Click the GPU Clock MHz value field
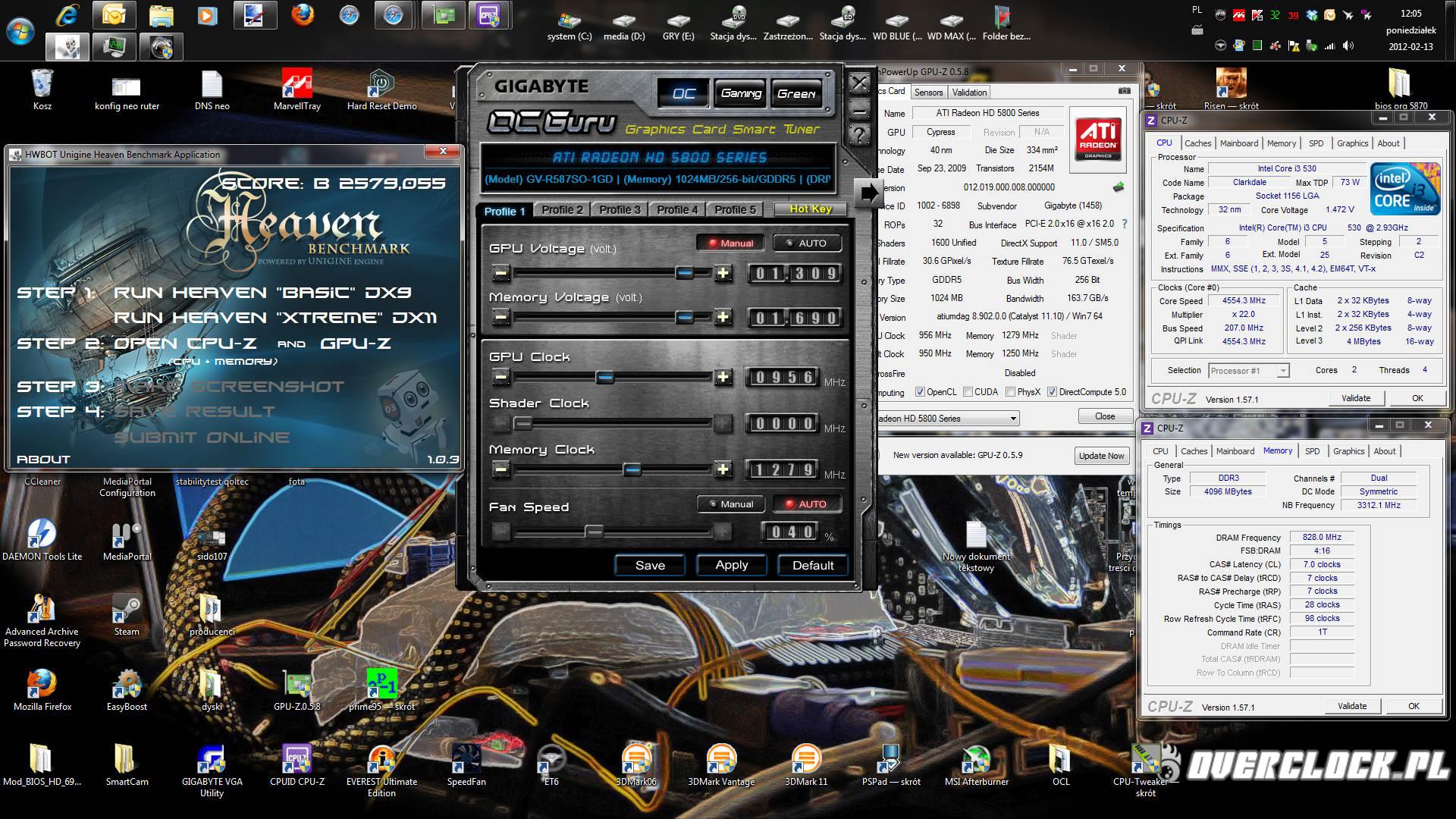The image size is (1456, 819). point(784,377)
